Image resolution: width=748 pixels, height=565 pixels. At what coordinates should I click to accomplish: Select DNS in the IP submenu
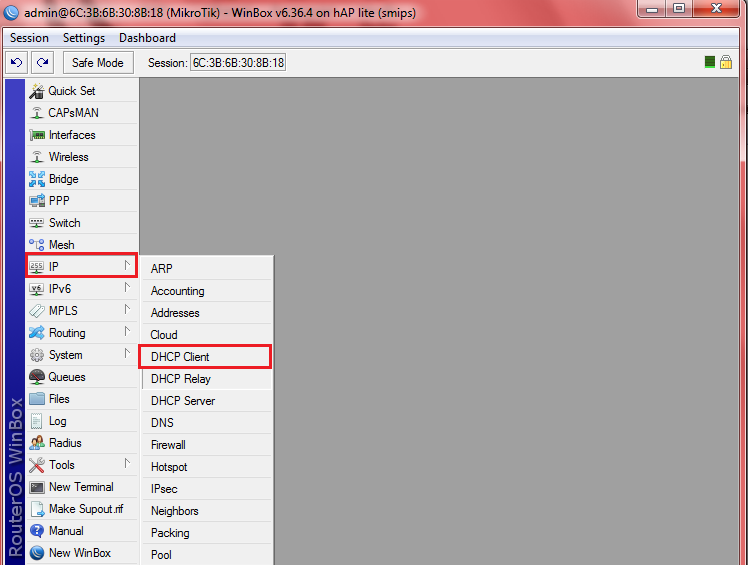coord(207,423)
